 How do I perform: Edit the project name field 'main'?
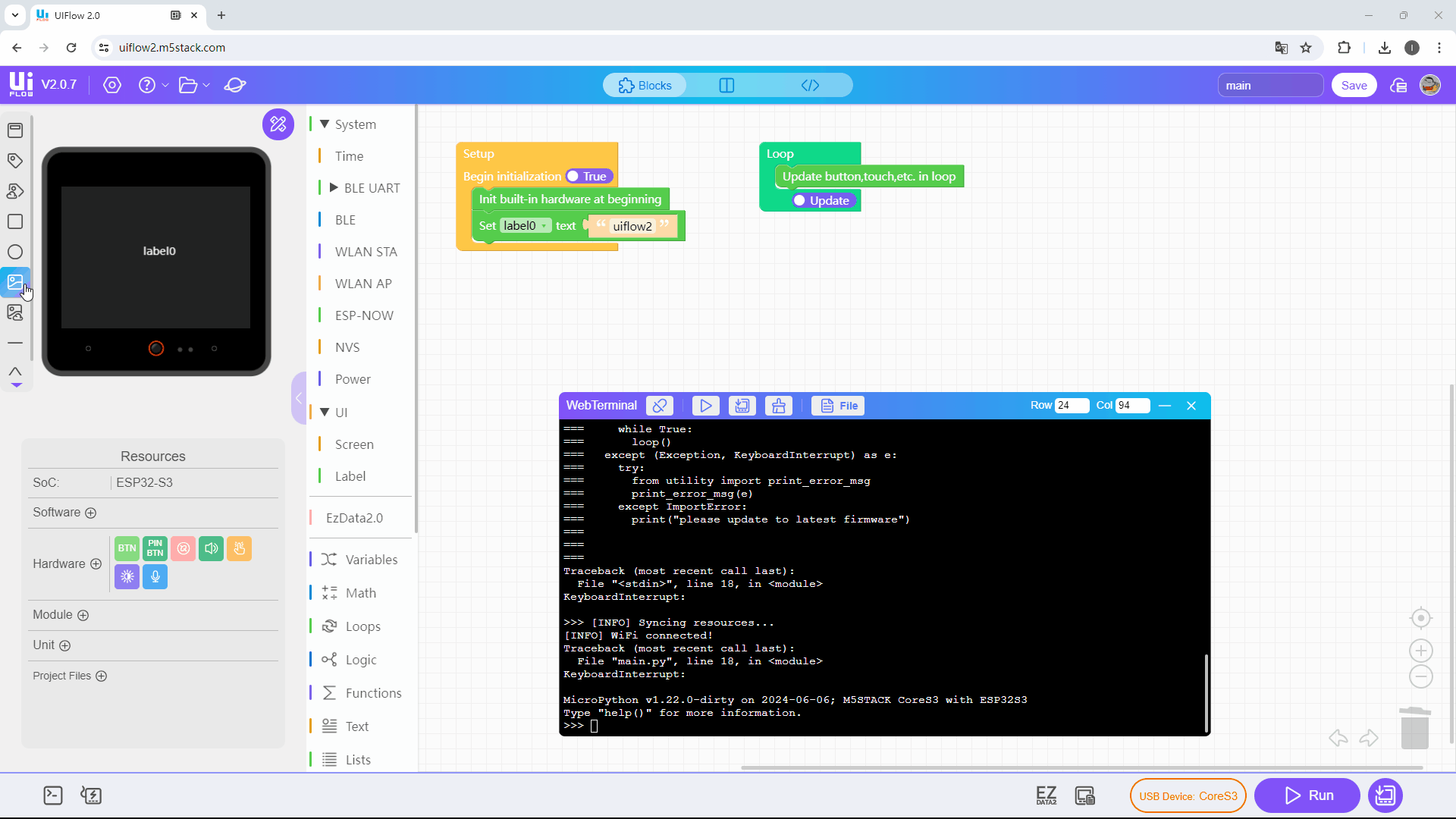pyautogui.click(x=1270, y=86)
